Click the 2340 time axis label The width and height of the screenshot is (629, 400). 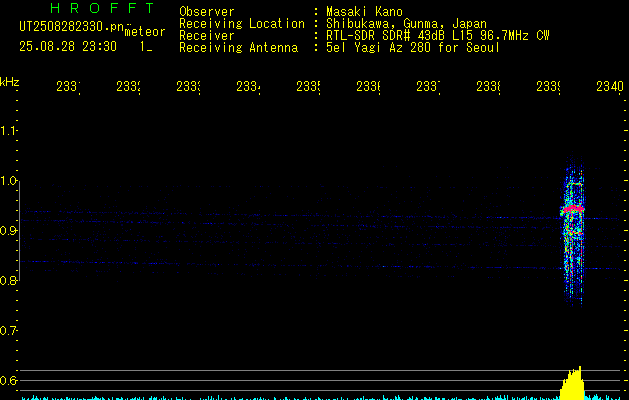pos(610,86)
